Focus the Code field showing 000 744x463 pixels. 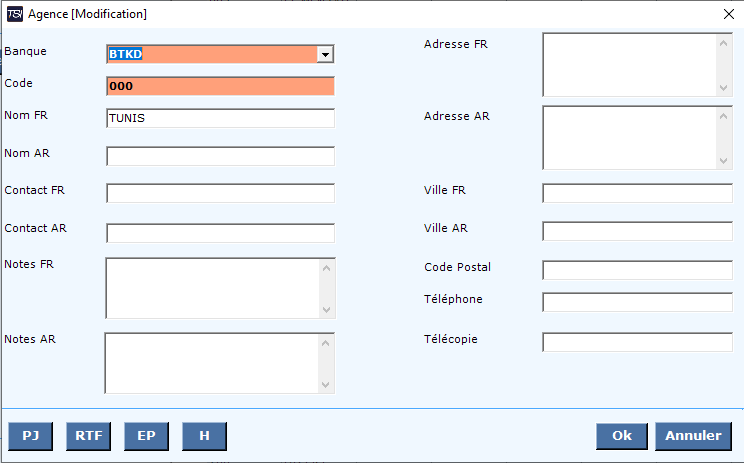tap(221, 86)
